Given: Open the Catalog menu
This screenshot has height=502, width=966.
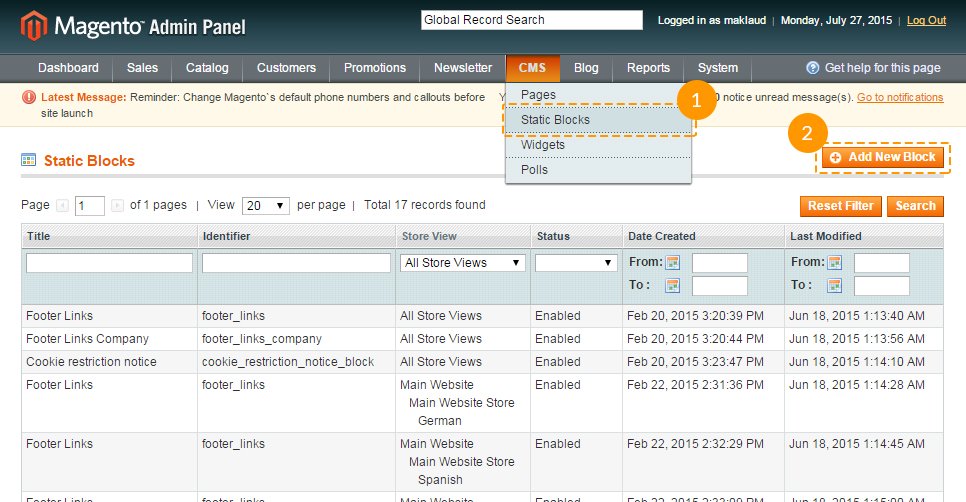Looking at the screenshot, I should 207,68.
